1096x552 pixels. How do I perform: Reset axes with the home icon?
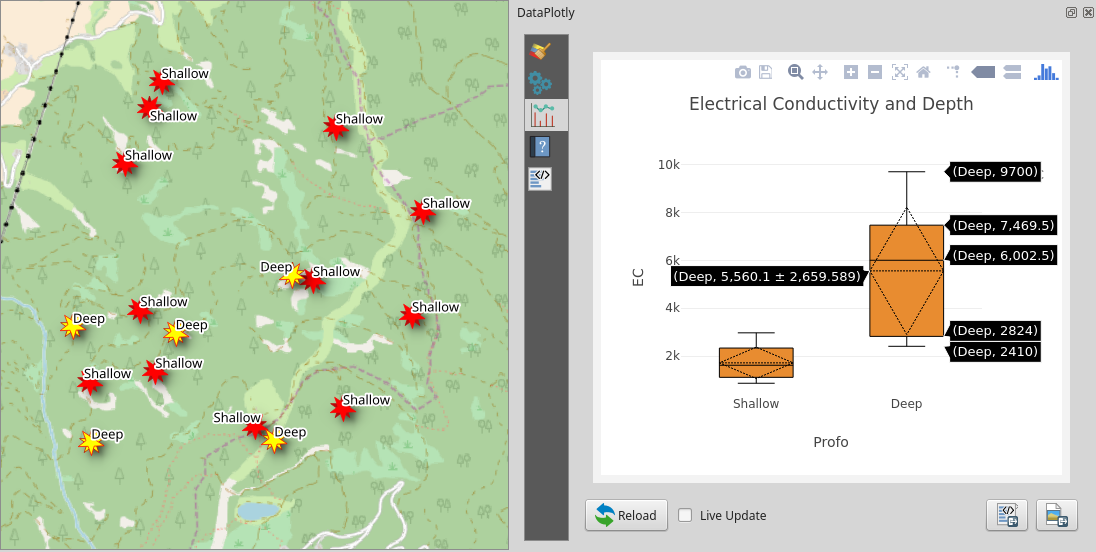pyautogui.click(x=923, y=72)
